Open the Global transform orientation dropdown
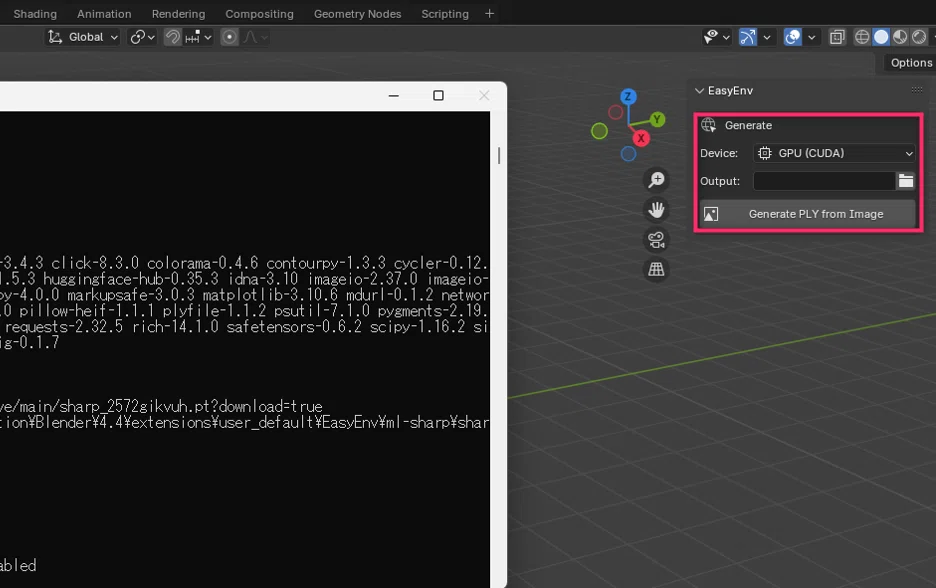 83,37
